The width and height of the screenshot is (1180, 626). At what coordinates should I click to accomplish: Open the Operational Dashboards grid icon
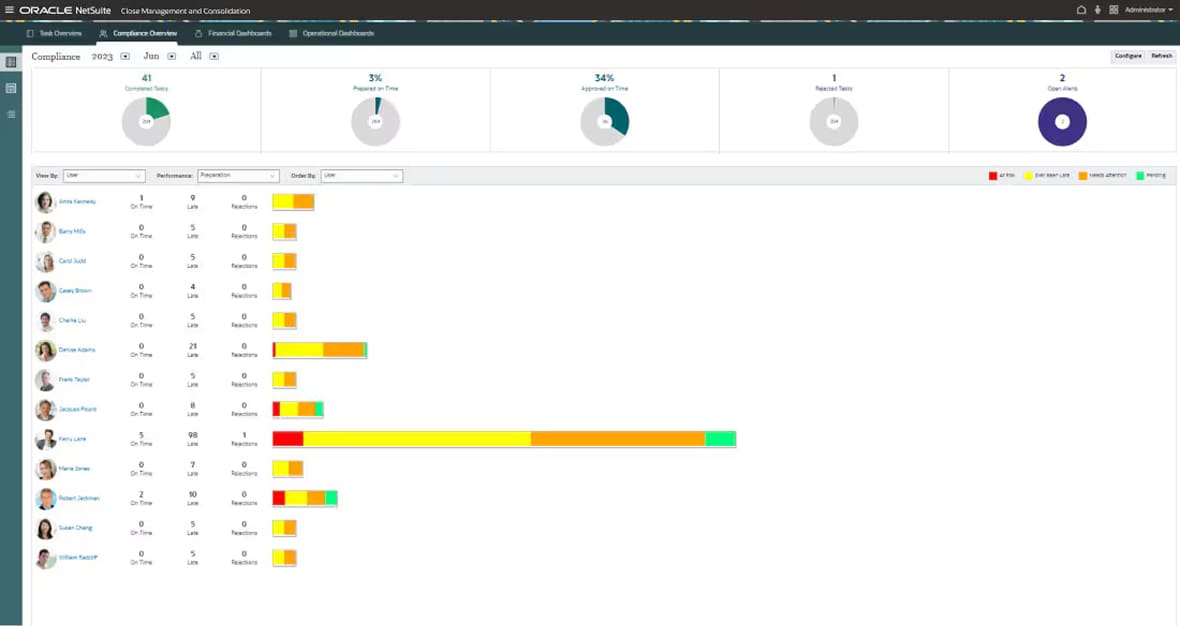pos(291,33)
